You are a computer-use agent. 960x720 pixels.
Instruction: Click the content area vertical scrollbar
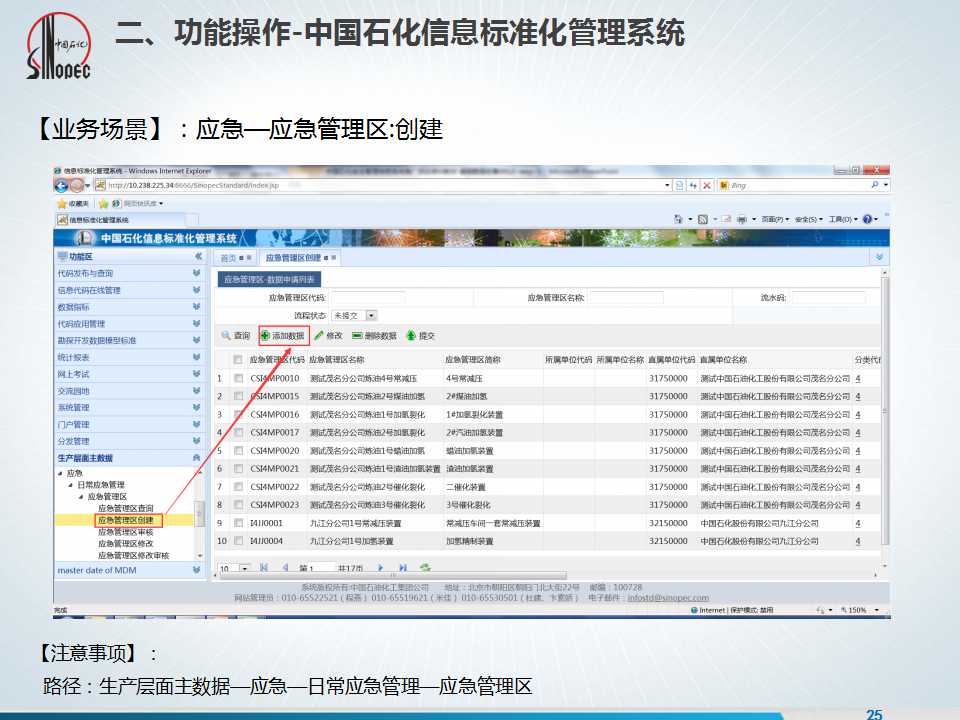click(885, 410)
